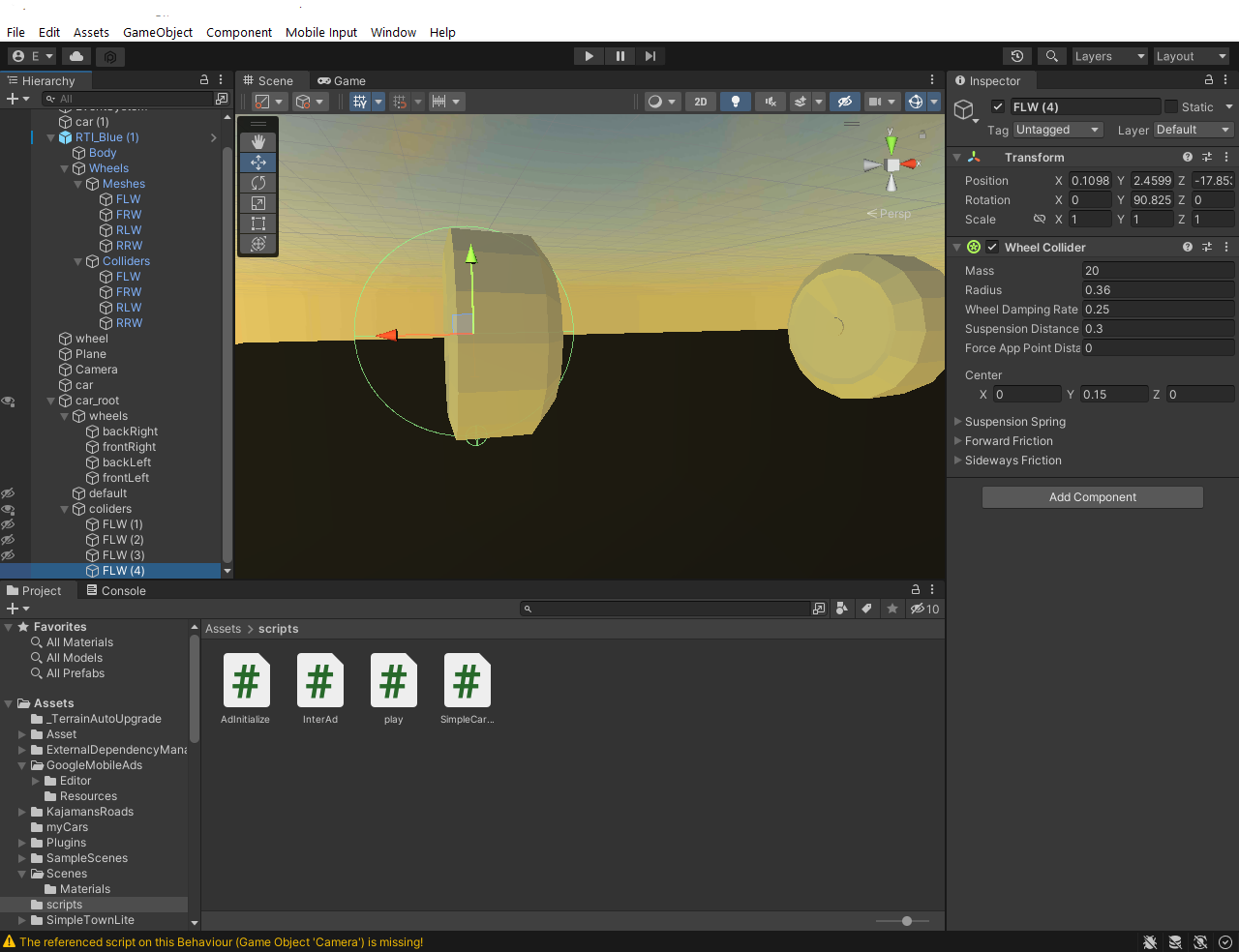This screenshot has height=952, width=1239.
Task: Click the Play button
Action: point(589,56)
